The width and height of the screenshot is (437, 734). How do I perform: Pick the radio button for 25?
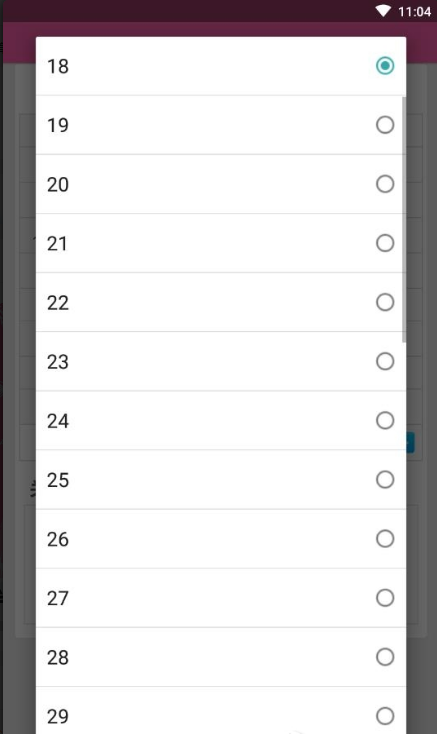[385, 480]
